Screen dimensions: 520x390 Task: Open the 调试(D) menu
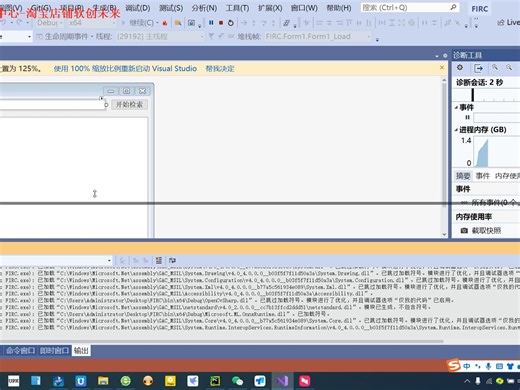point(138,8)
